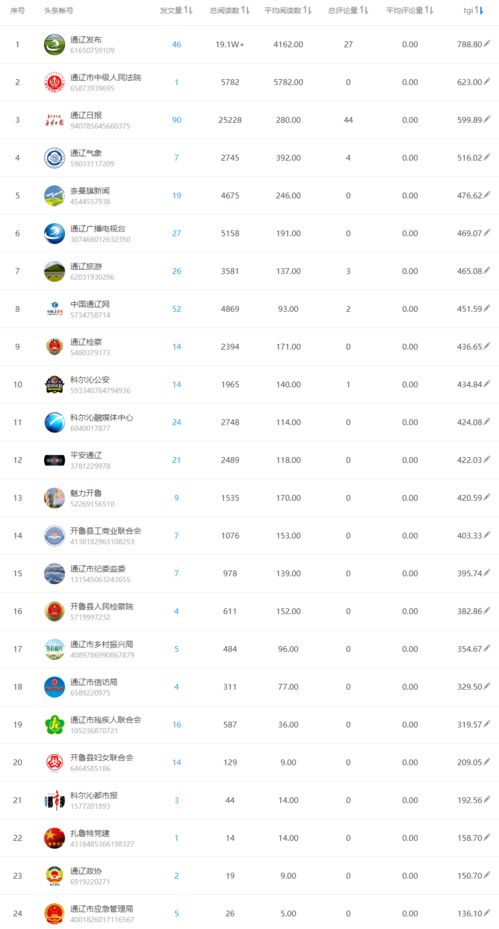Click 通辽气象 avatar icon

pyautogui.click(x=55, y=158)
